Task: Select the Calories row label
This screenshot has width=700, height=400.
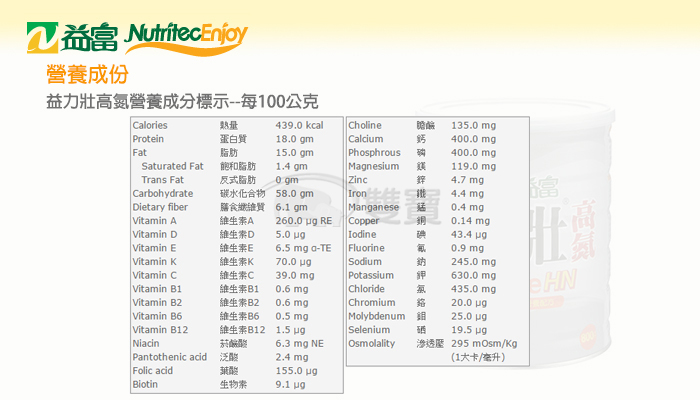Action: coord(150,125)
